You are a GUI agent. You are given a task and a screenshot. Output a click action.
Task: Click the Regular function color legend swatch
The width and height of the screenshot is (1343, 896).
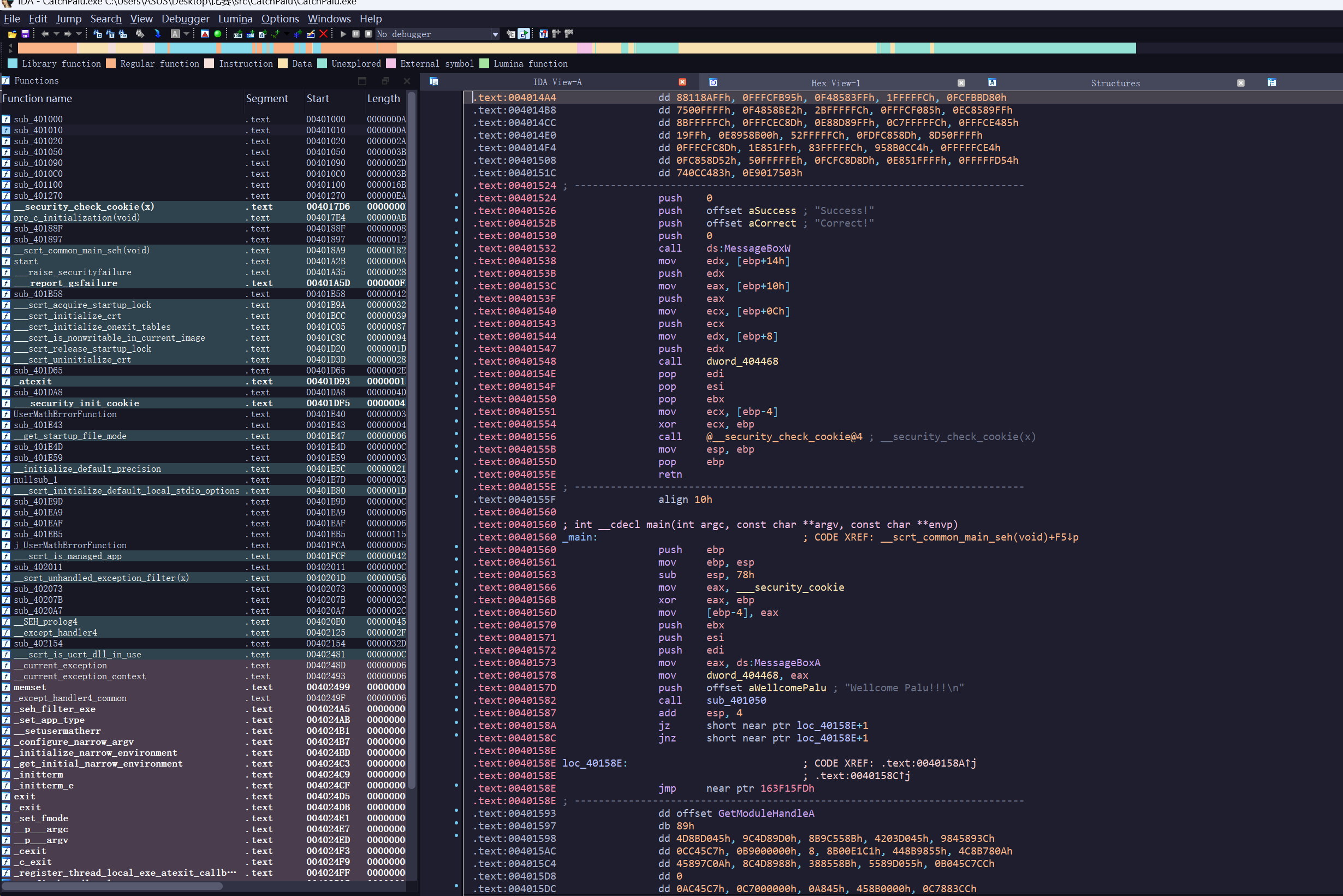pos(111,63)
